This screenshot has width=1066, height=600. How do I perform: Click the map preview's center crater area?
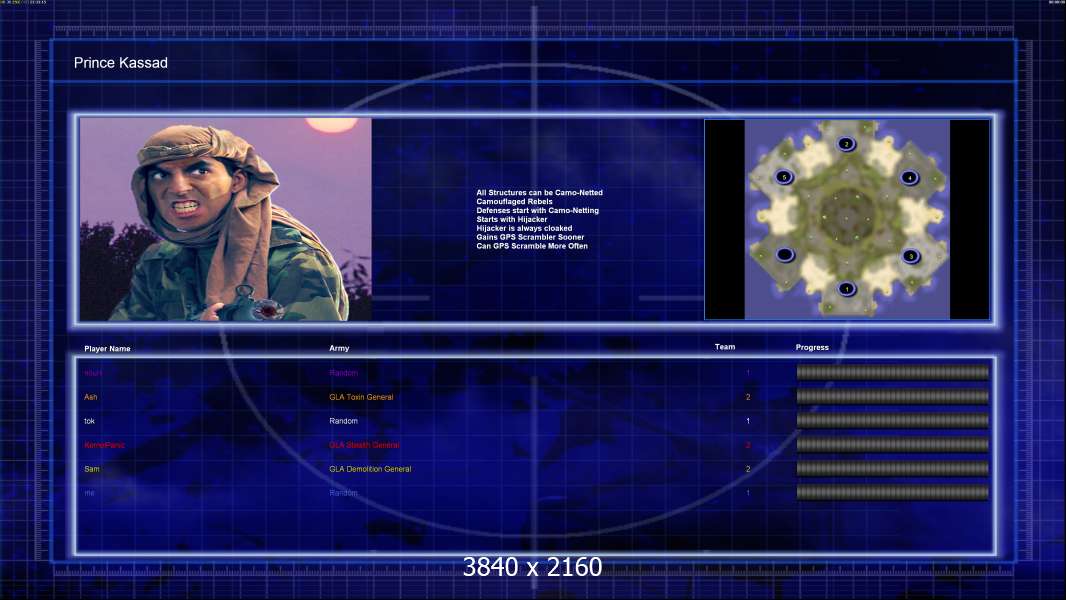click(x=846, y=216)
